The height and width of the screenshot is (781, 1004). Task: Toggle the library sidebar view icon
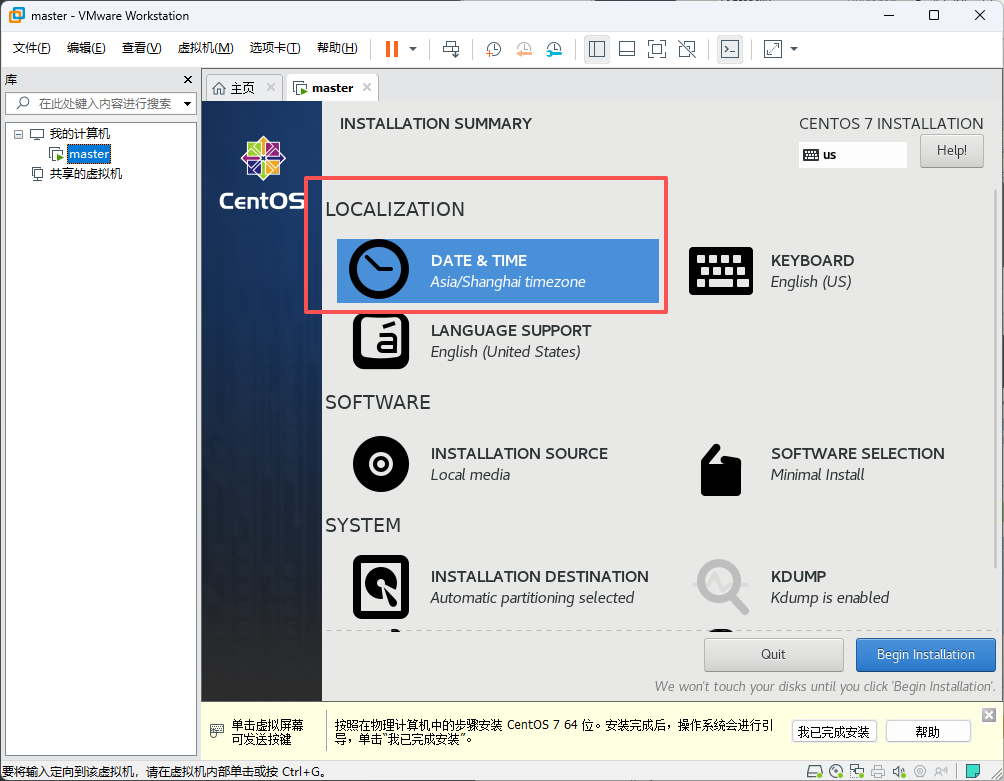click(597, 49)
